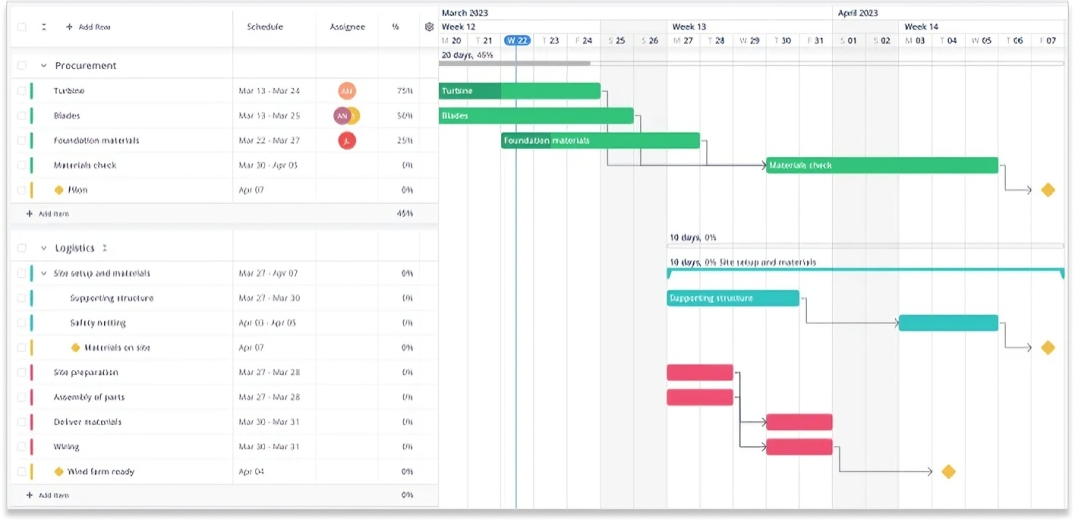Screen dimensions: 1075x522
Task: Click the Assignee column header
Action: (x=347, y=27)
